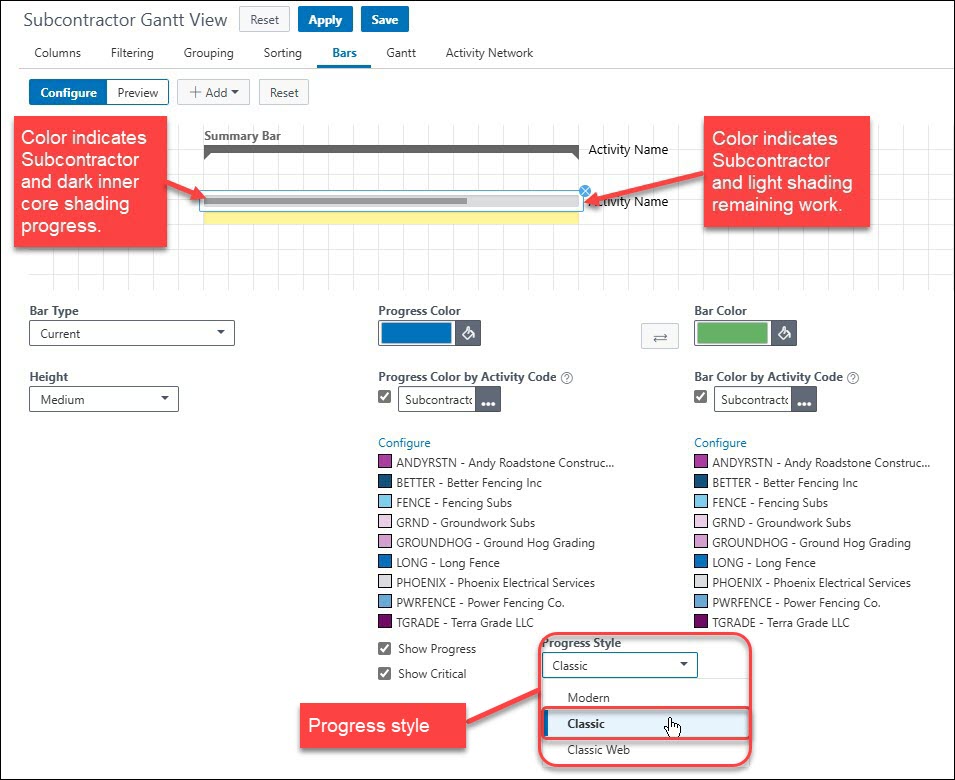
Task: Open the Height dropdown showing Medium
Action: [103, 398]
